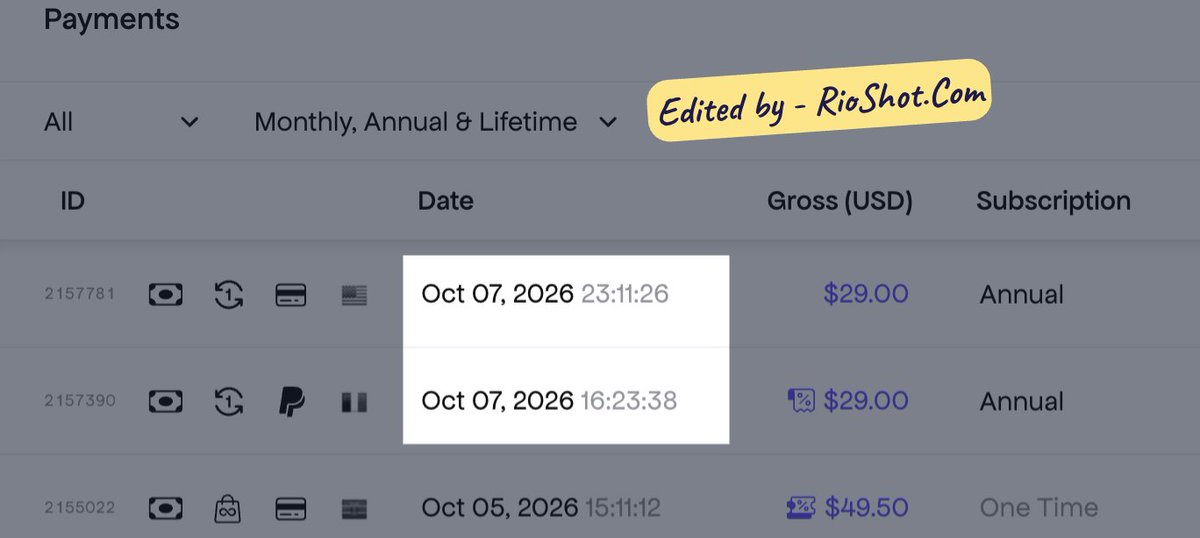Viewport: 1200px width, 538px height.
Task: Open payment ID 2157781
Action: [80, 294]
